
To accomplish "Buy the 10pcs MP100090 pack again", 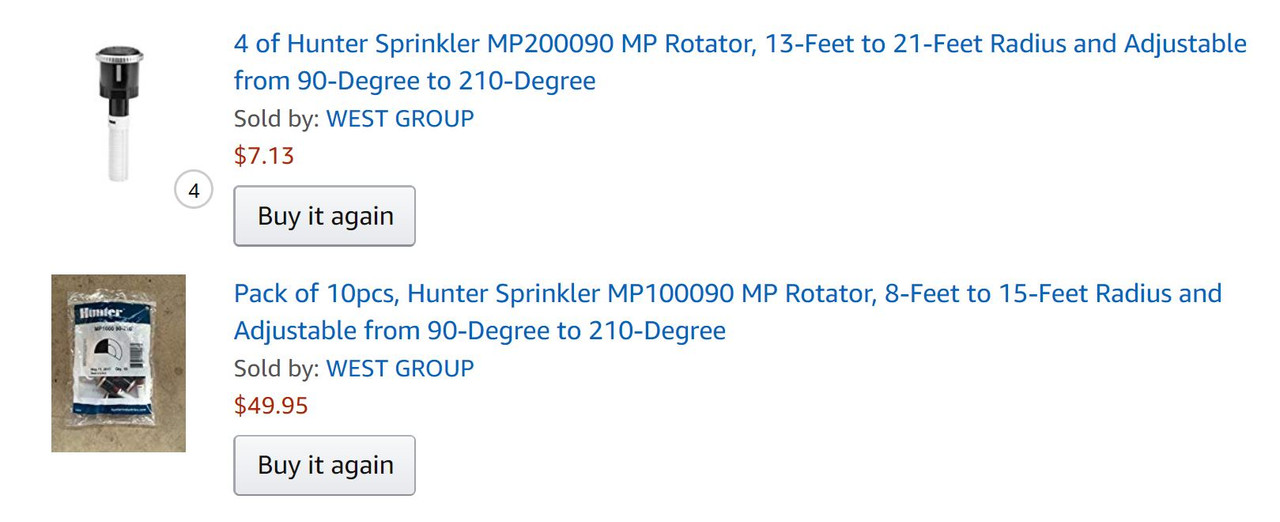I will tap(325, 465).
